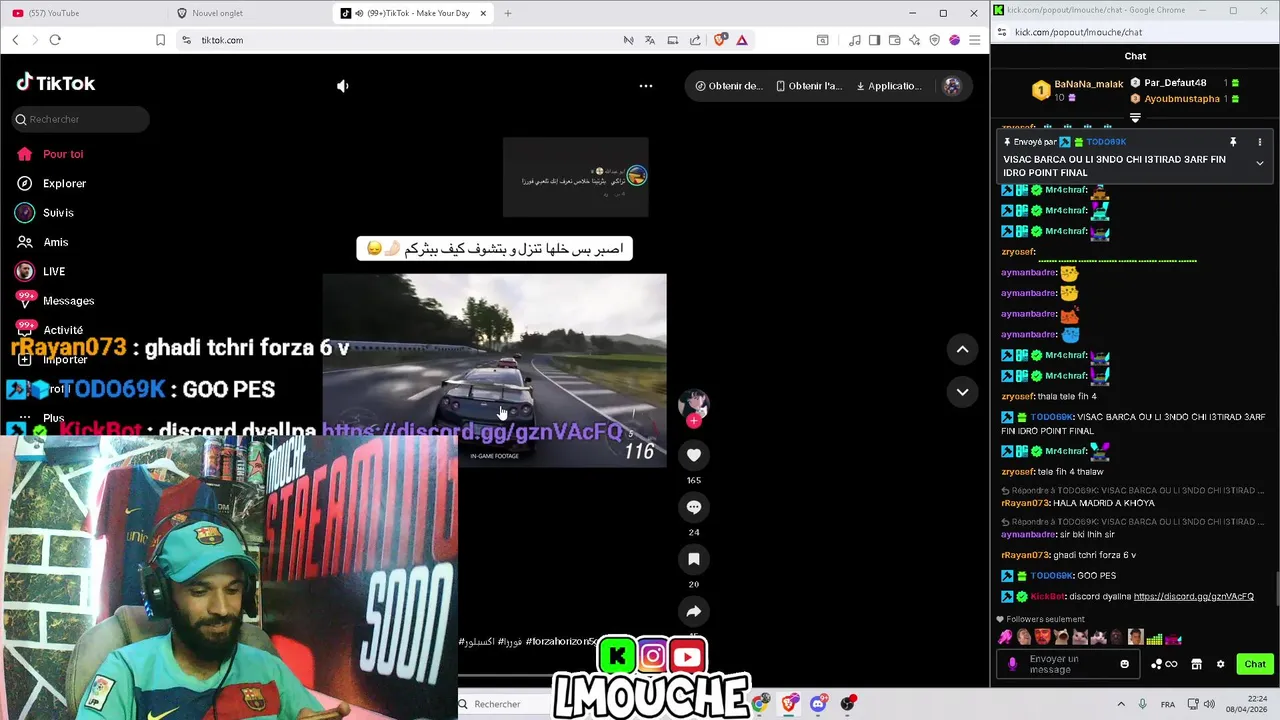Screen dimensions: 1280x720
Task: Click the Kick channel points icon
Action: (1164, 664)
